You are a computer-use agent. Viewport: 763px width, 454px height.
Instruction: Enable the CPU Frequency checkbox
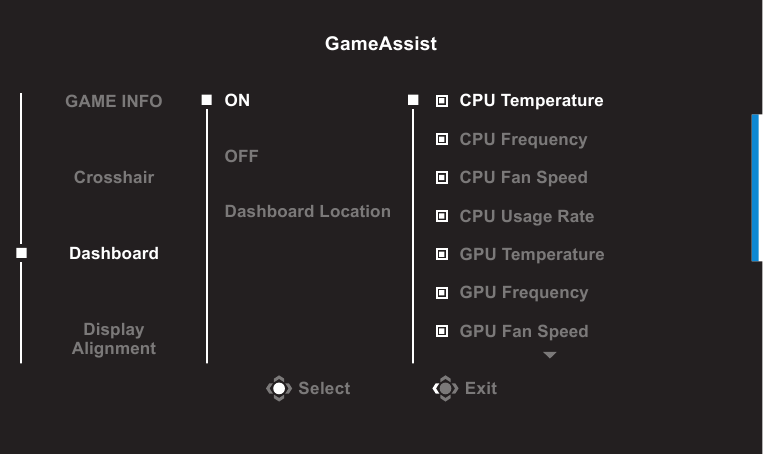click(442, 139)
